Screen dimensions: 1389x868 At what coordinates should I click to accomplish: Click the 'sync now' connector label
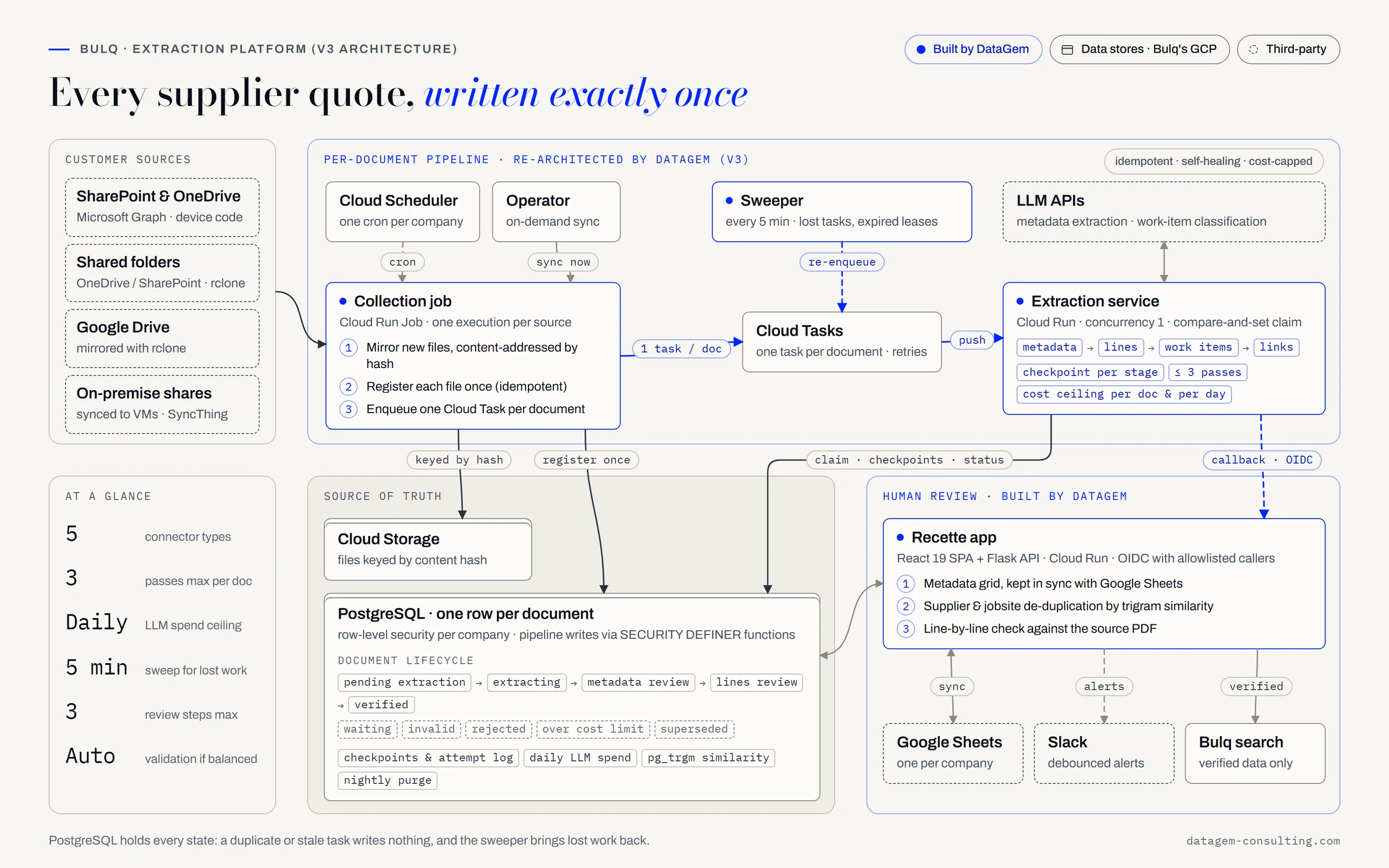pyautogui.click(x=563, y=262)
